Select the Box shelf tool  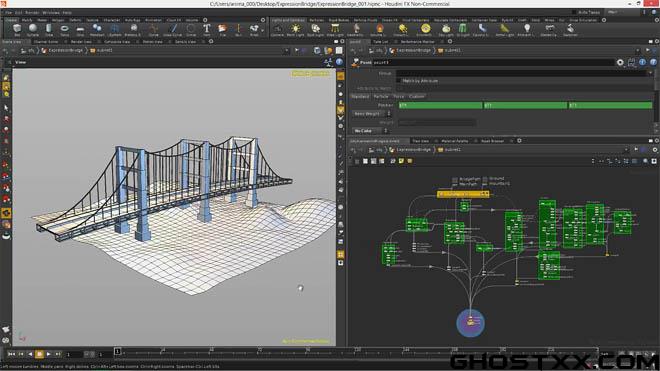17,29
